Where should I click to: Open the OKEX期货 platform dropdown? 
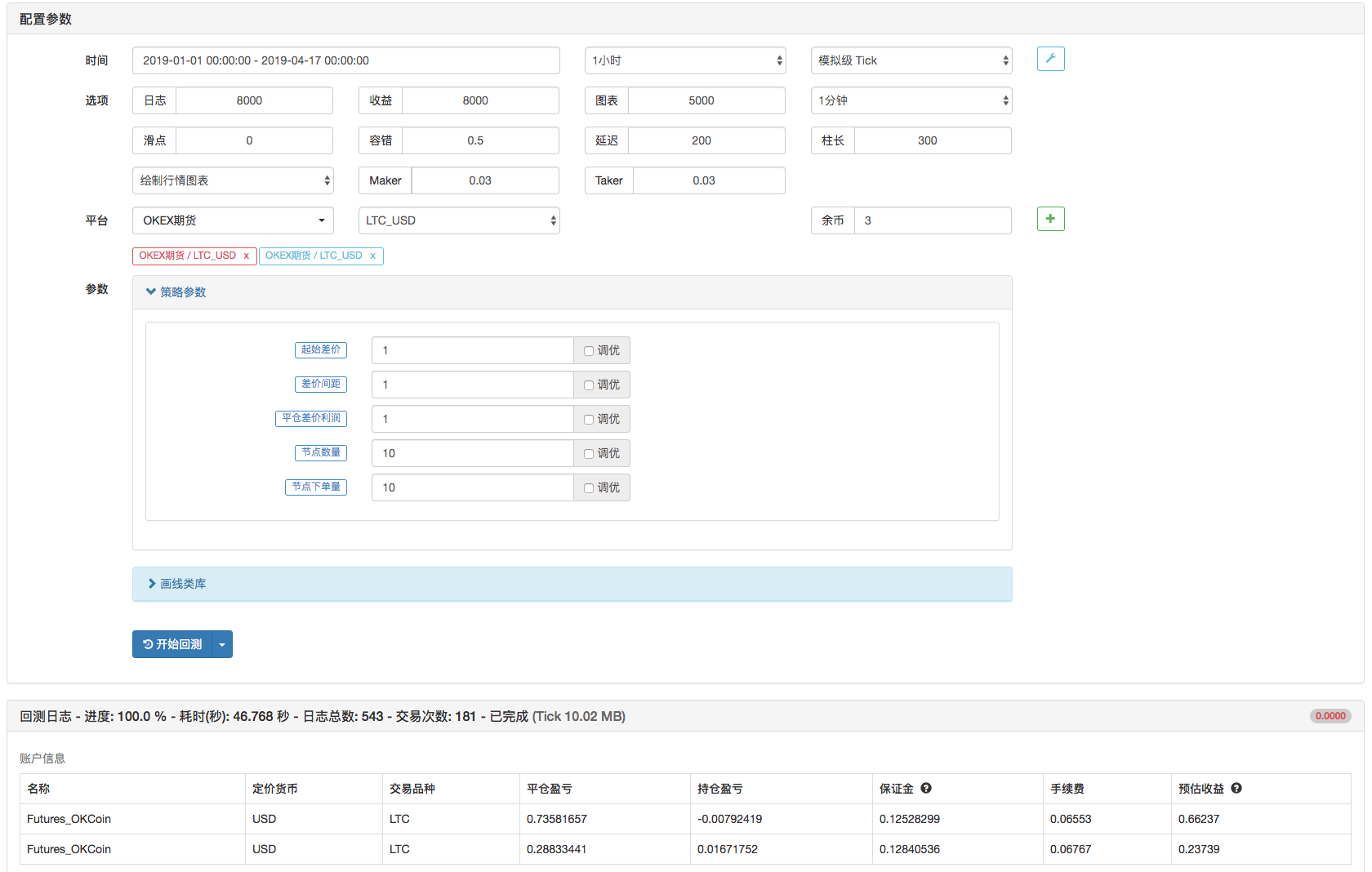pyautogui.click(x=233, y=220)
